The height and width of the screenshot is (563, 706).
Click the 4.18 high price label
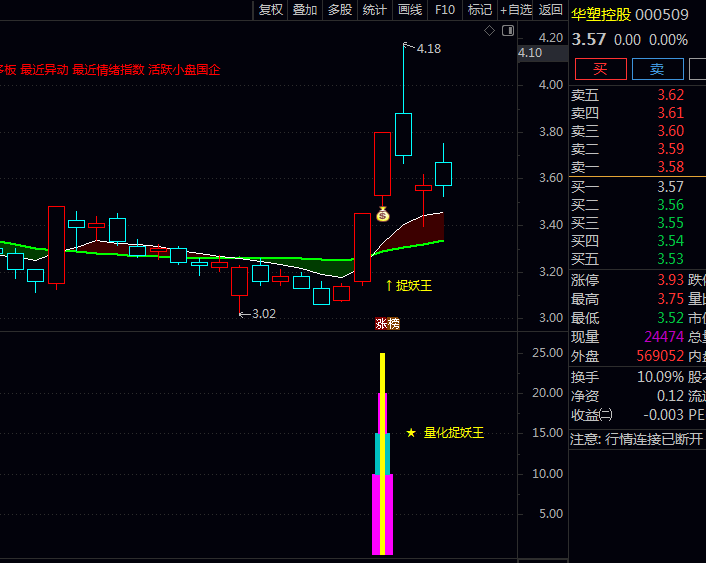(429, 49)
